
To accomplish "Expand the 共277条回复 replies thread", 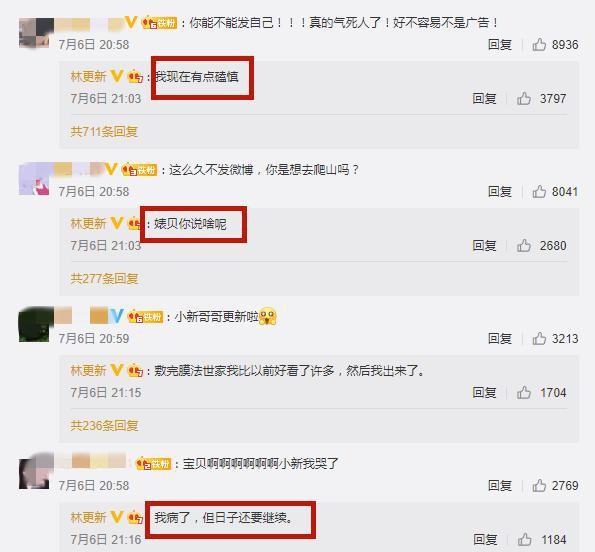I will [x=104, y=279].
